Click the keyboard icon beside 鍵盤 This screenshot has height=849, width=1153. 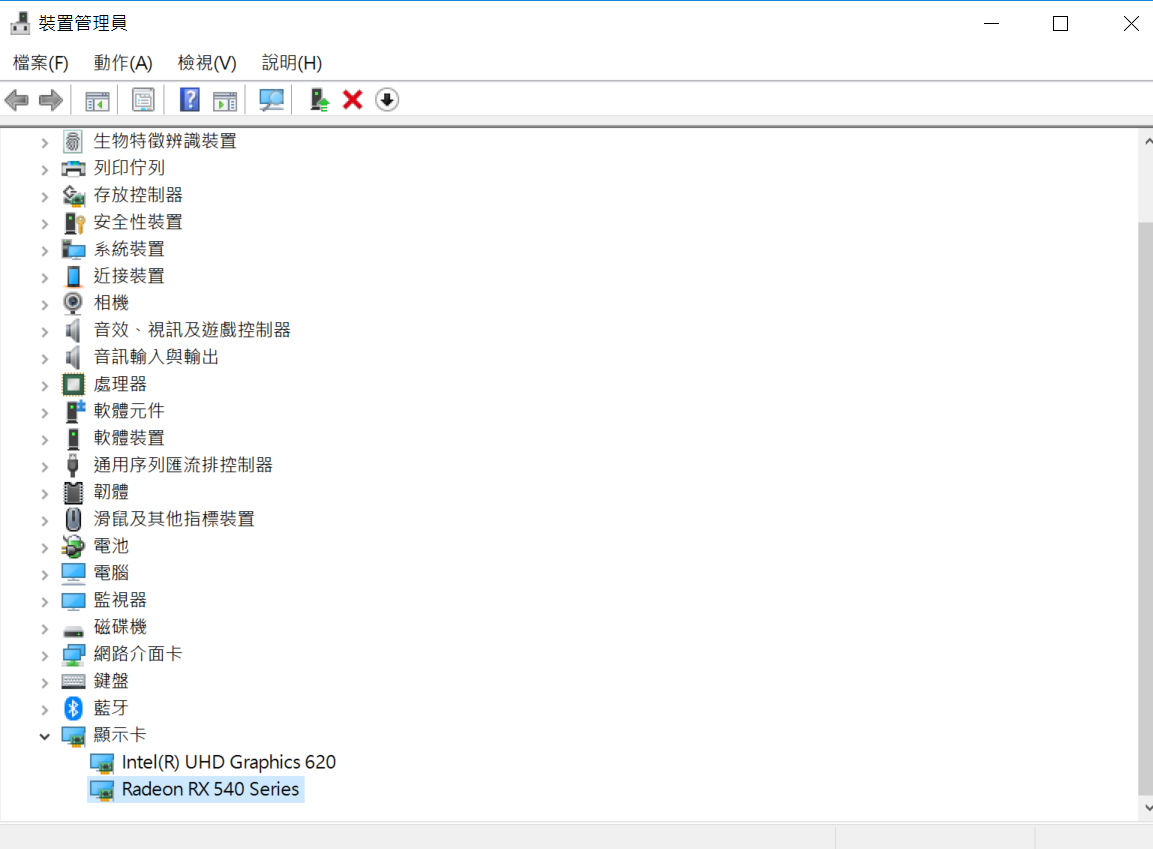click(x=73, y=681)
